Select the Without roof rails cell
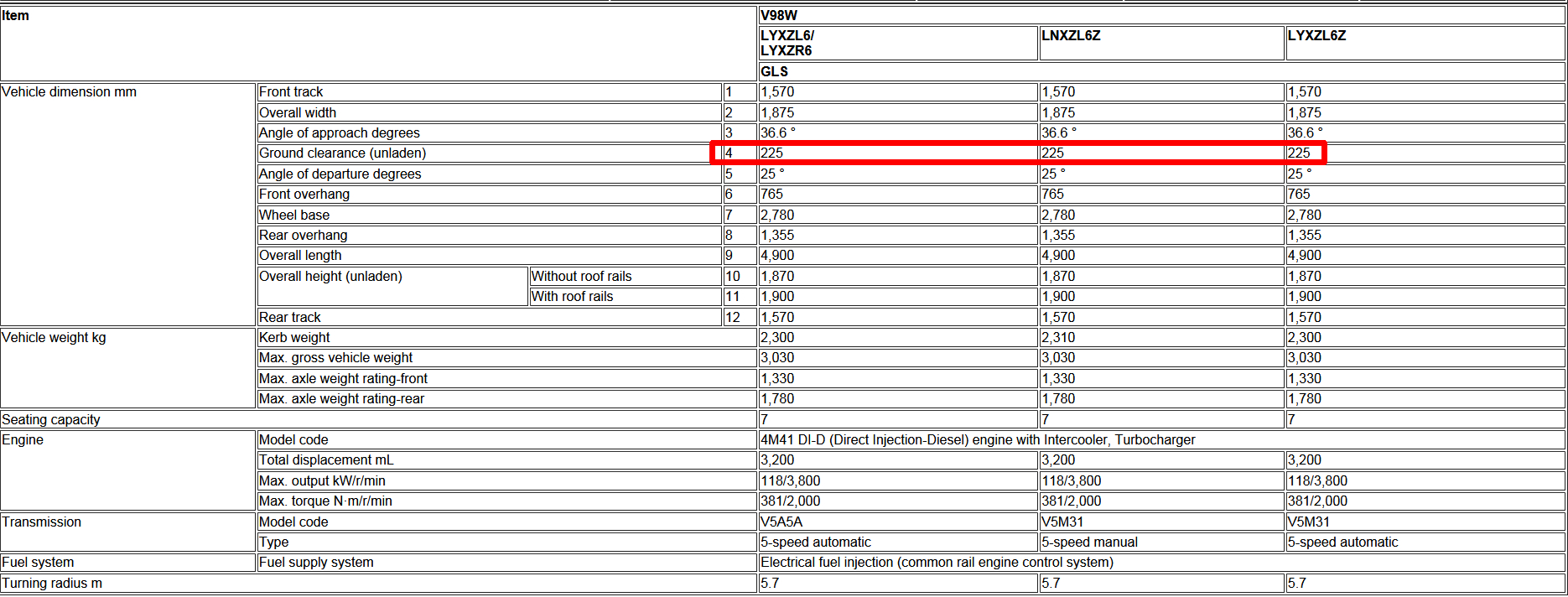The width and height of the screenshot is (1568, 597). [581, 277]
